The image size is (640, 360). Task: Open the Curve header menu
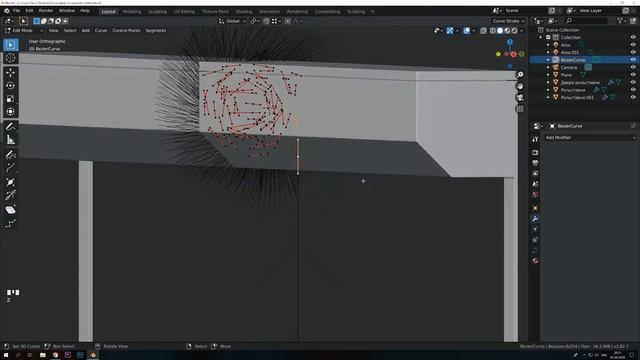(x=101, y=31)
